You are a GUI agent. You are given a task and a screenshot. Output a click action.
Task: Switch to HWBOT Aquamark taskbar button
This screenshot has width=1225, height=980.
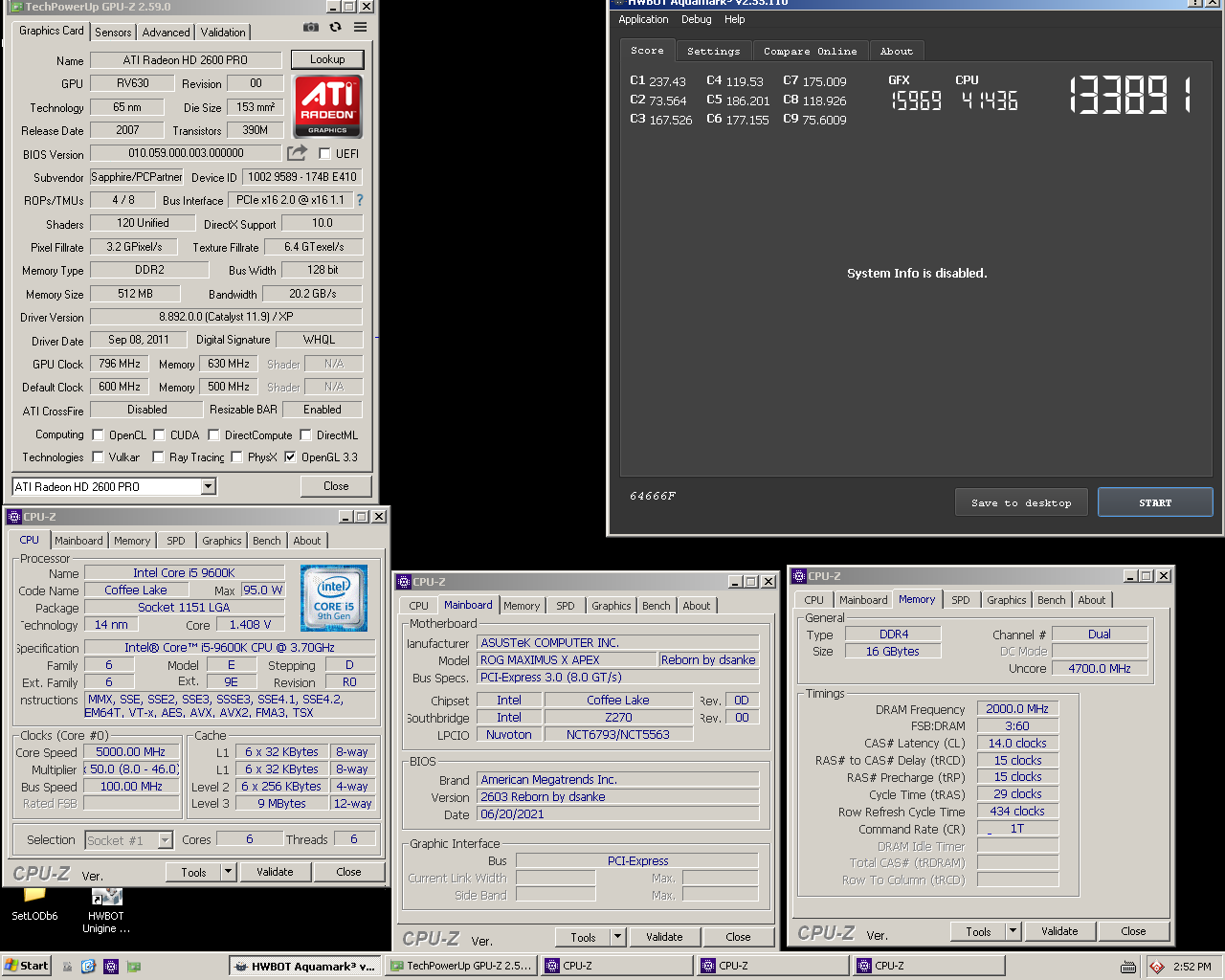coord(304,967)
